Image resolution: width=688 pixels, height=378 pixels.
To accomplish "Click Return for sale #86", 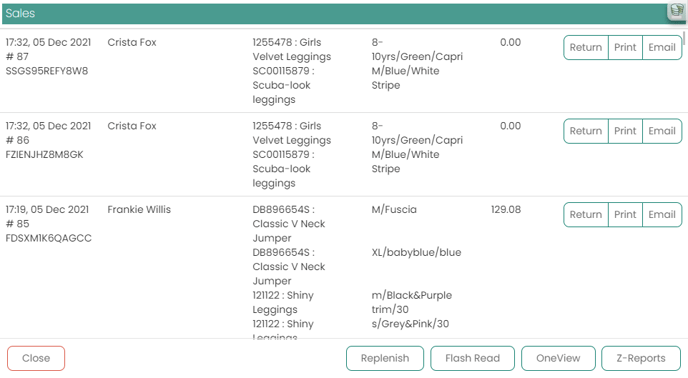I will [586, 131].
